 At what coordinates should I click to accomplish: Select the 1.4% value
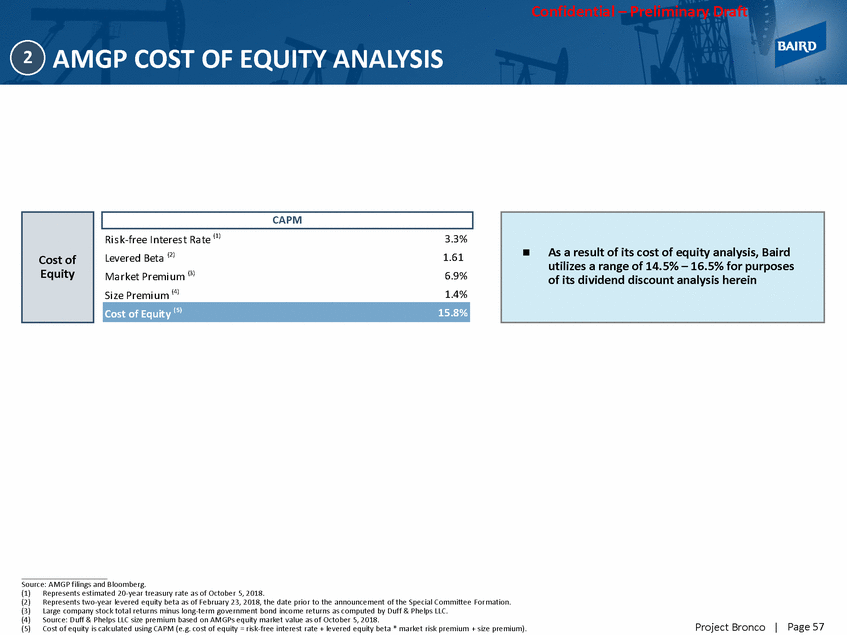click(x=455, y=294)
